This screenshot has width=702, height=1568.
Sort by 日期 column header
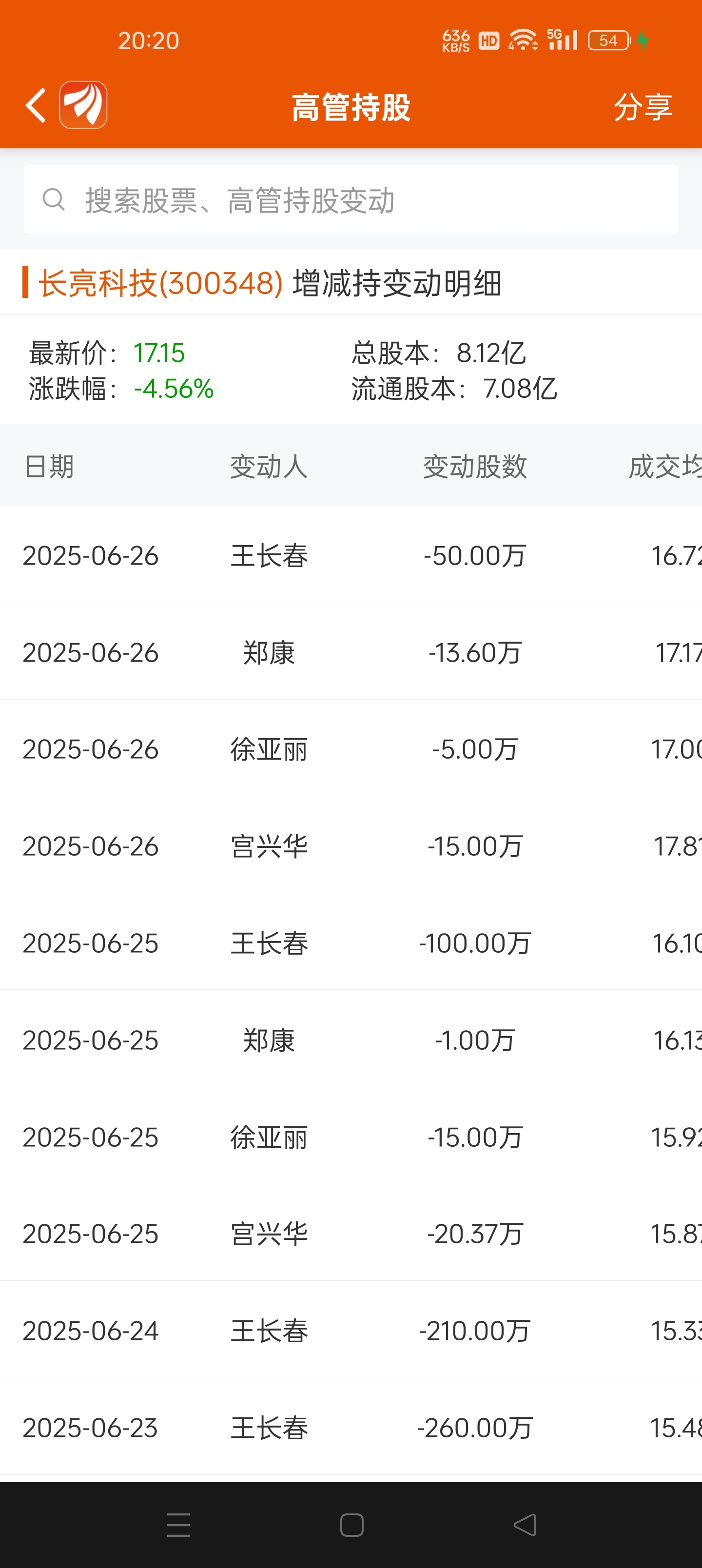pyautogui.click(x=49, y=467)
